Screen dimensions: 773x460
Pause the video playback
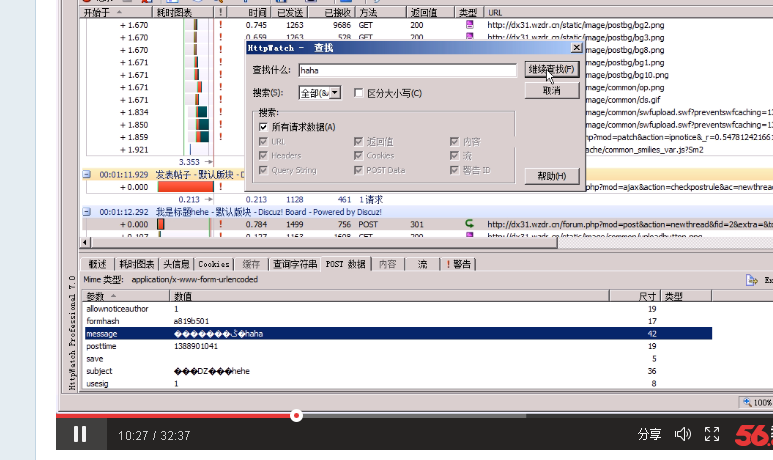79,434
